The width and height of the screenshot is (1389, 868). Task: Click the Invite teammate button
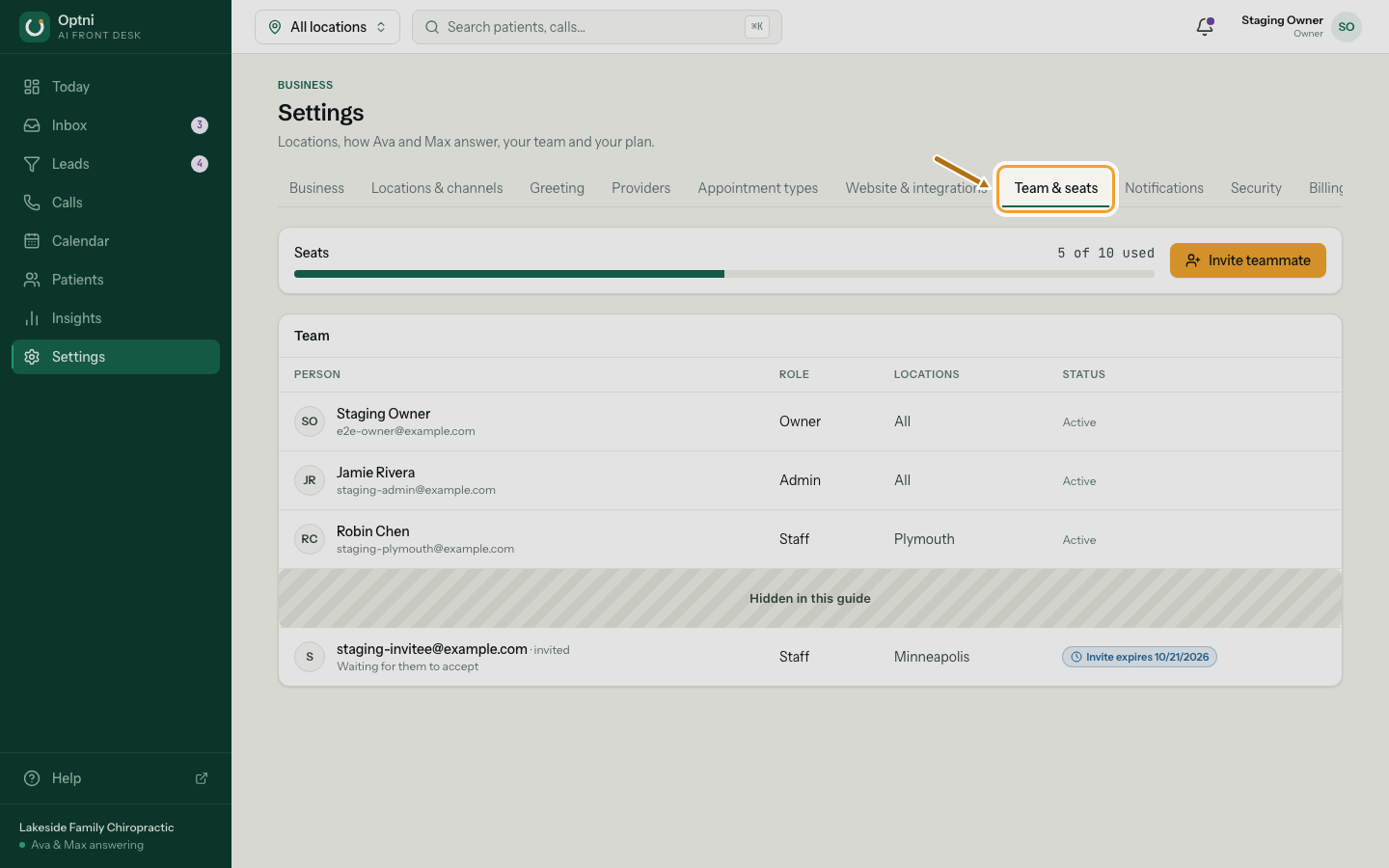(x=1248, y=260)
